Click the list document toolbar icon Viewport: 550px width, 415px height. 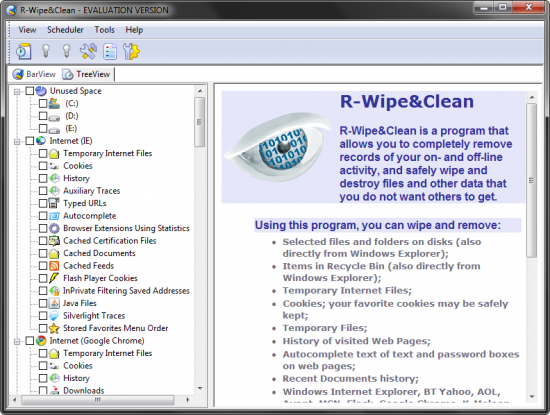110,51
